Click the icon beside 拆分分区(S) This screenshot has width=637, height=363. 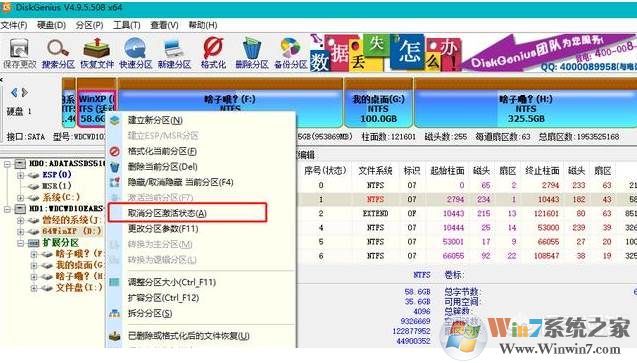(115, 313)
